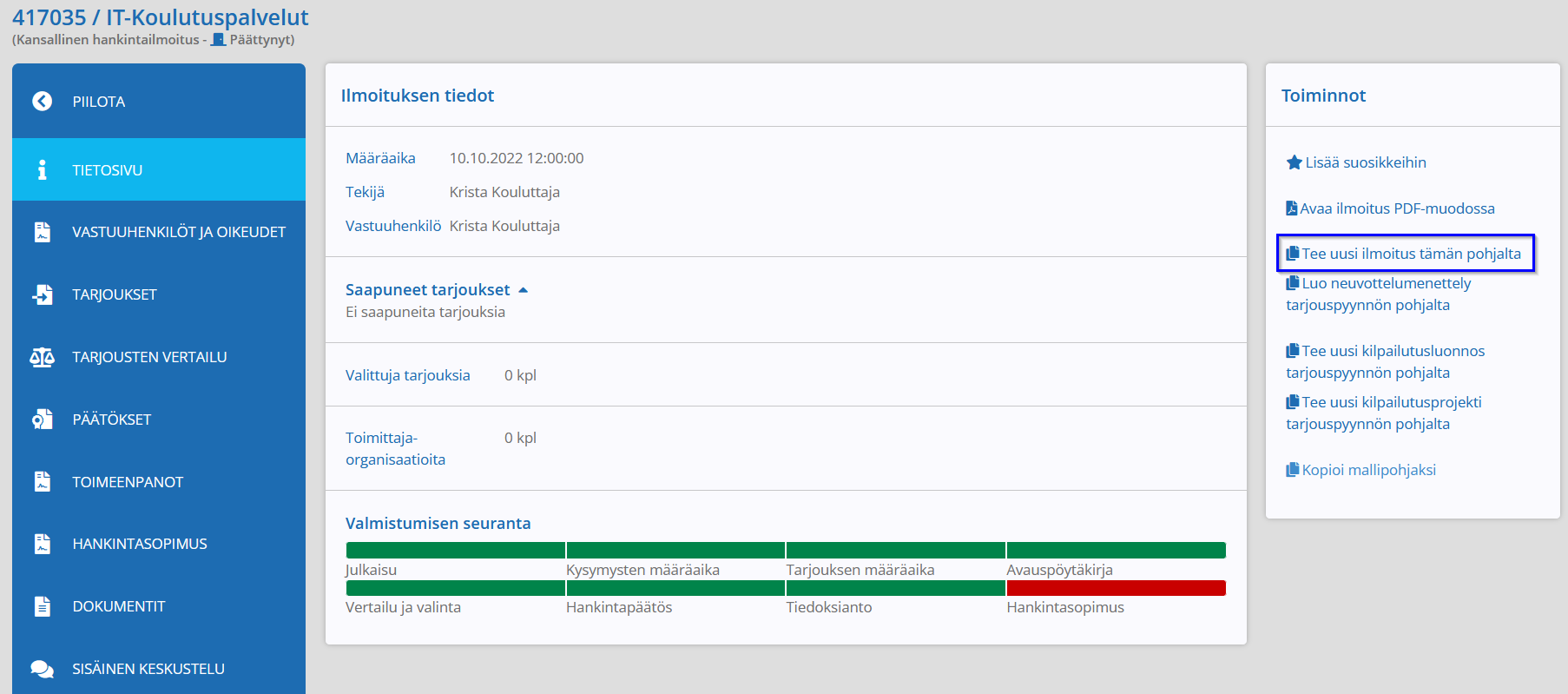Open Avaa ilmoitus PDF-muodossa link
Screen dimensions: 1568x694
click(1390, 208)
